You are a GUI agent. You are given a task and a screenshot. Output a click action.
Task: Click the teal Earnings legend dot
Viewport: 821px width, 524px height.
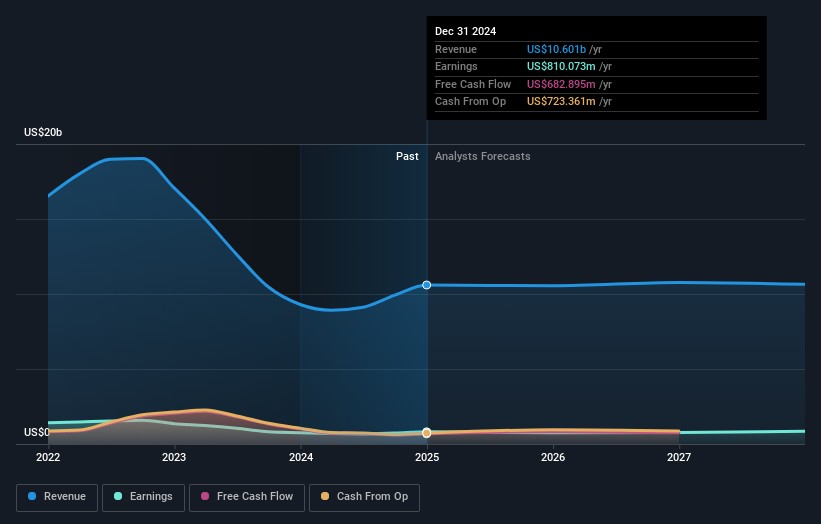coord(119,497)
